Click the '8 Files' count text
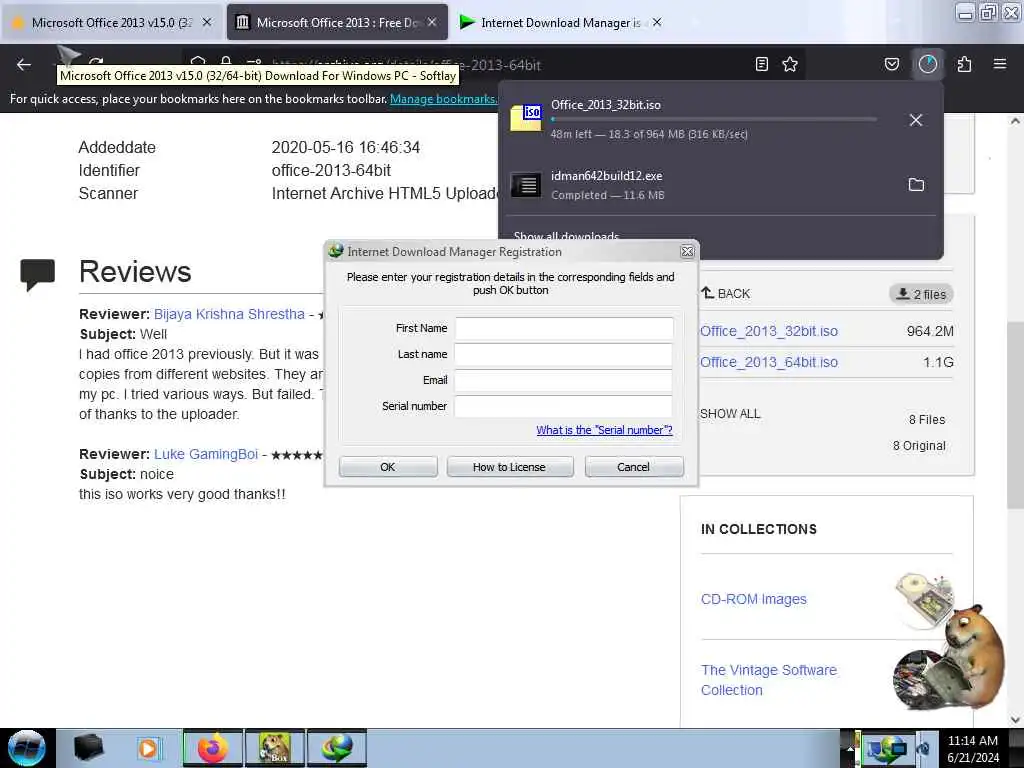 click(x=927, y=420)
